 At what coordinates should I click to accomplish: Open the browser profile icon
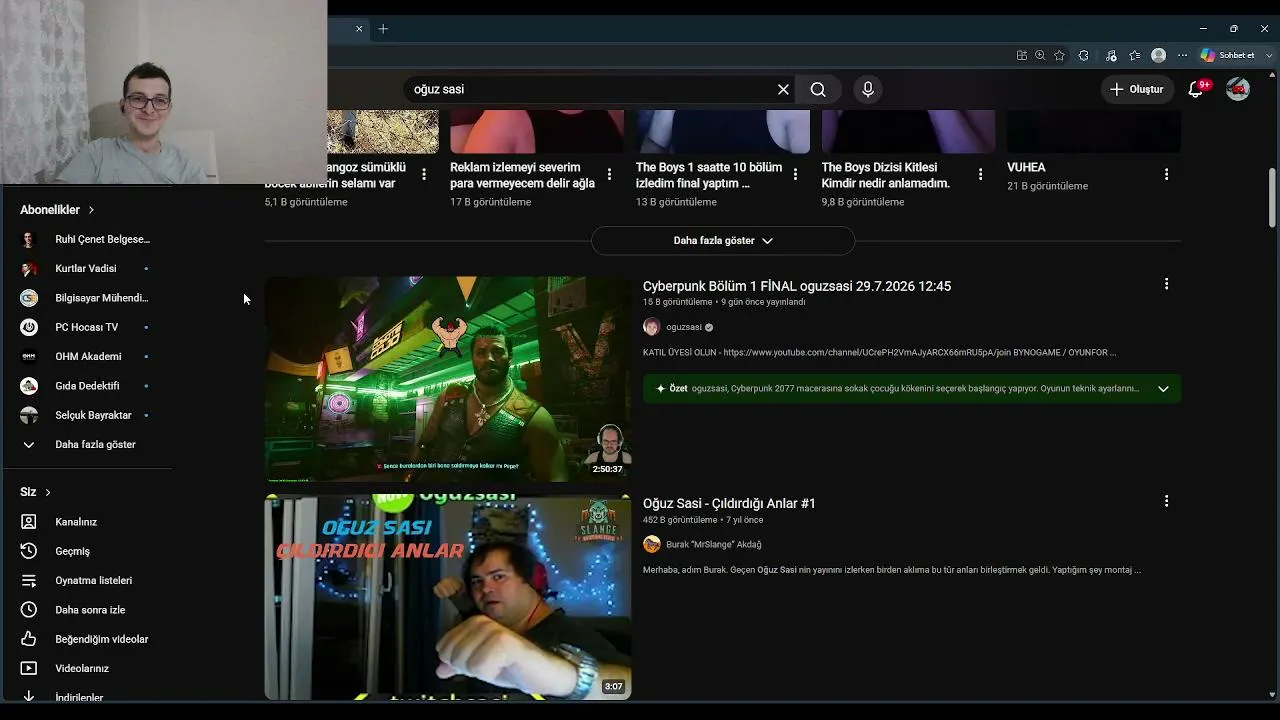click(1159, 56)
